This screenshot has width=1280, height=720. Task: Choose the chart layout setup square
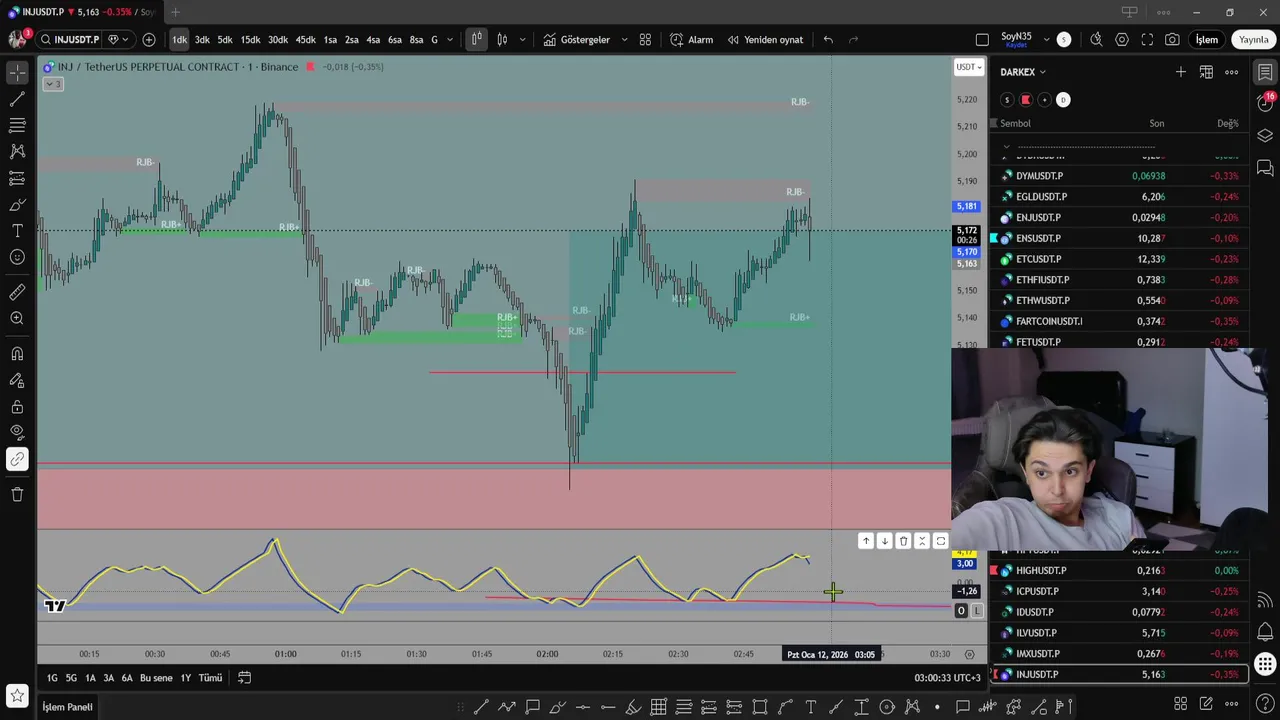tap(982, 40)
